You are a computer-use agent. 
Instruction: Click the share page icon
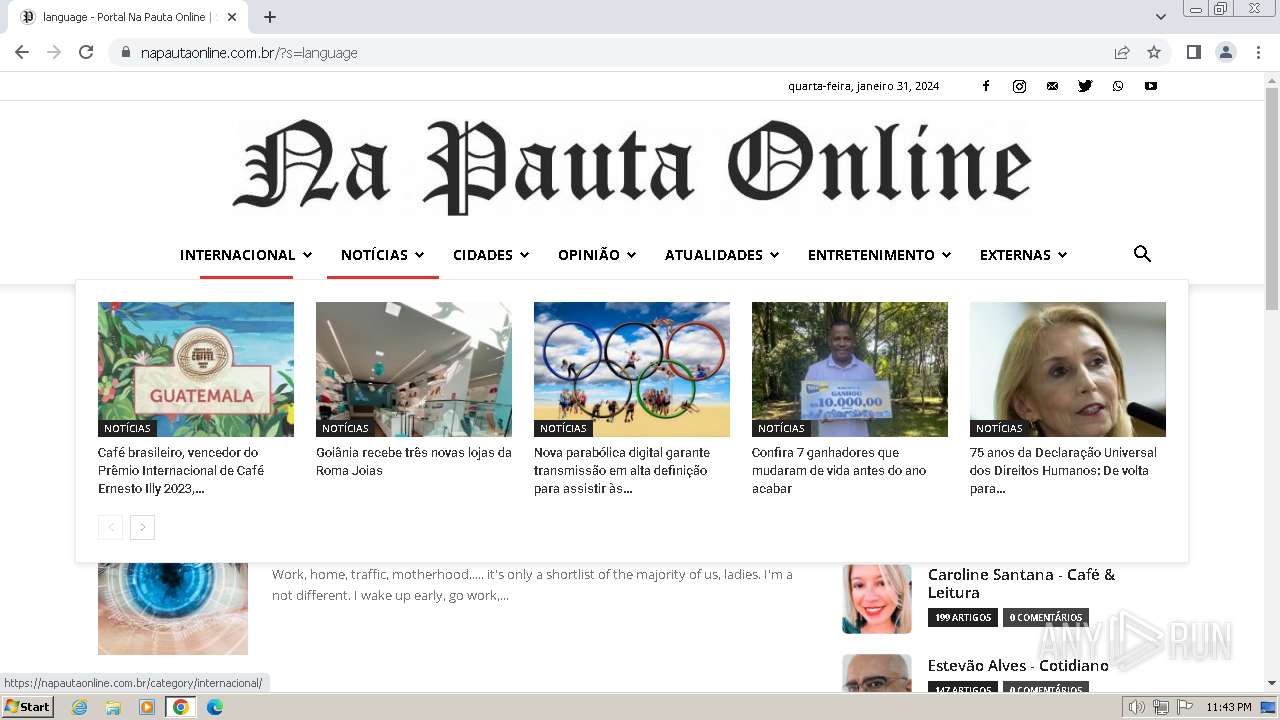tap(1122, 52)
